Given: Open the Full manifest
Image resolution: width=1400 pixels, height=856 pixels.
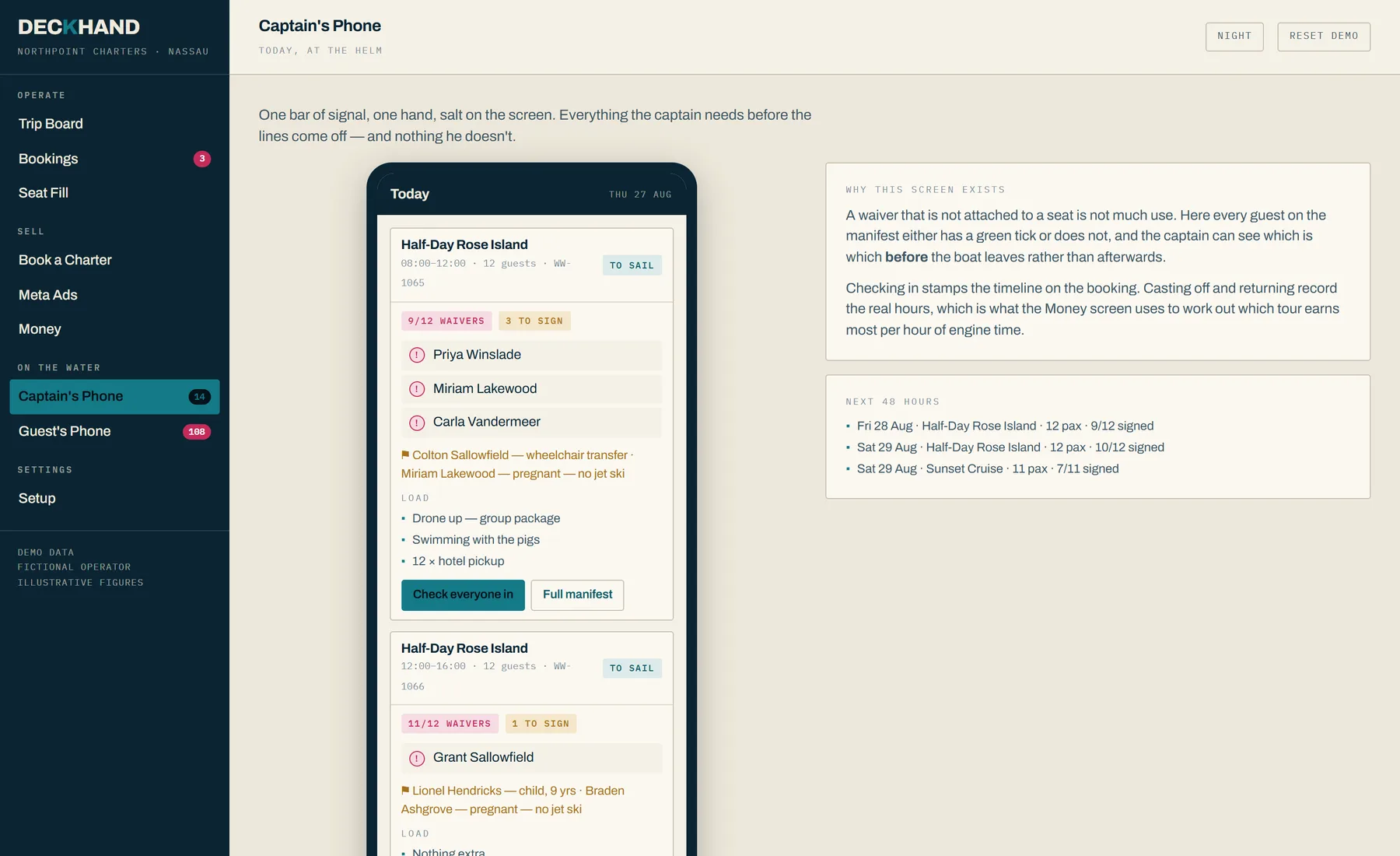Looking at the screenshot, I should pyautogui.click(x=577, y=595).
